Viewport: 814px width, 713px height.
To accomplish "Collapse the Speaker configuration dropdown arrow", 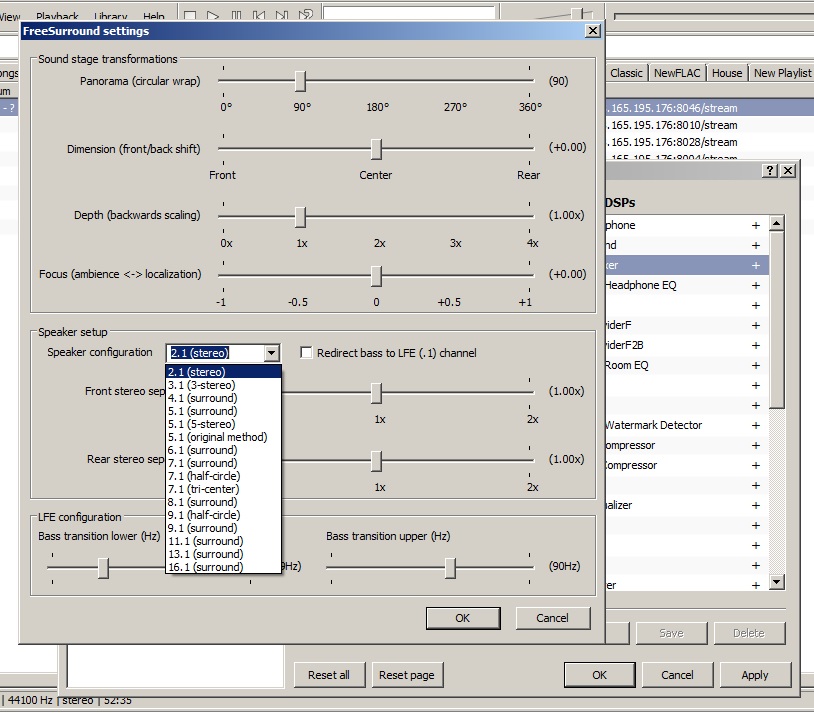I will [x=271, y=353].
